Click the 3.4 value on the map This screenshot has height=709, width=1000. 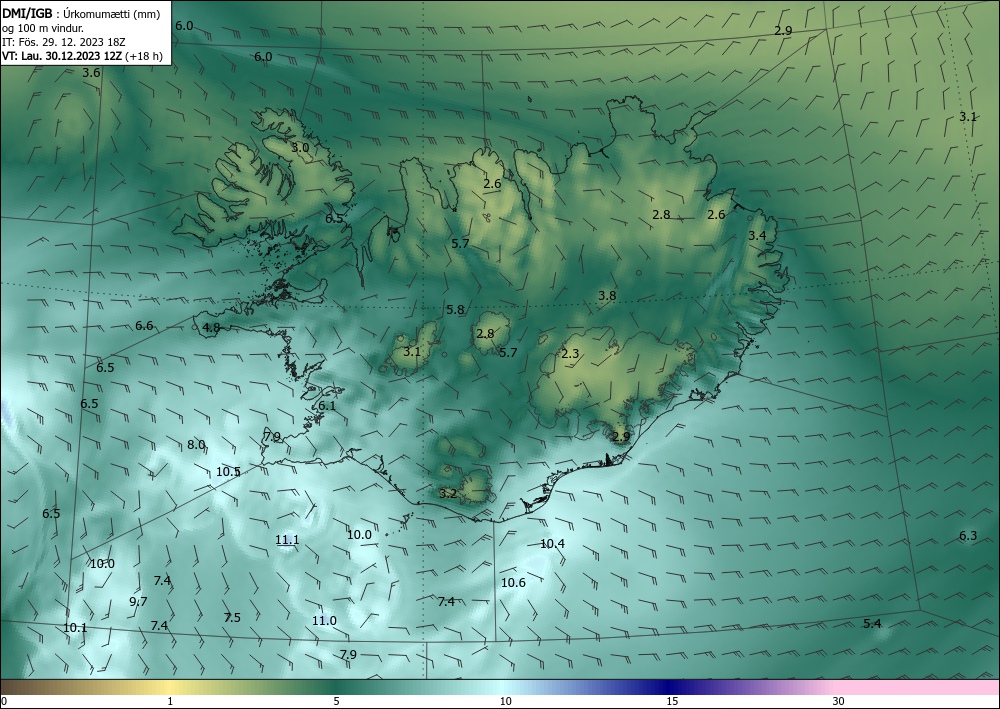tap(757, 235)
